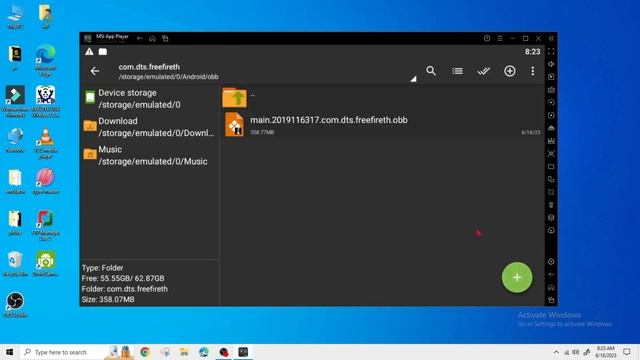Viewport: 640px width, 360px height.
Task: Select all files with double-check icon
Action: 484,71
